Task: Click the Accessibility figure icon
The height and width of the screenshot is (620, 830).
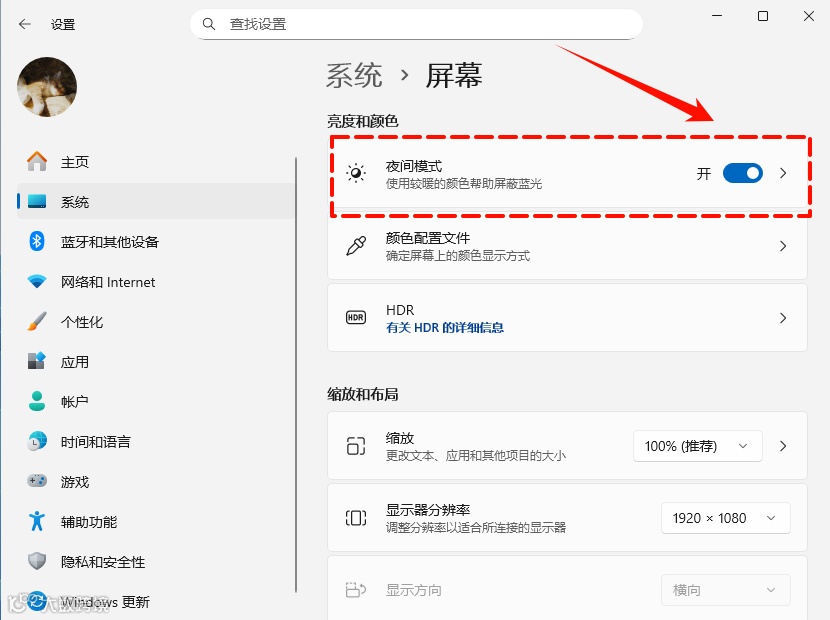Action: [x=37, y=521]
